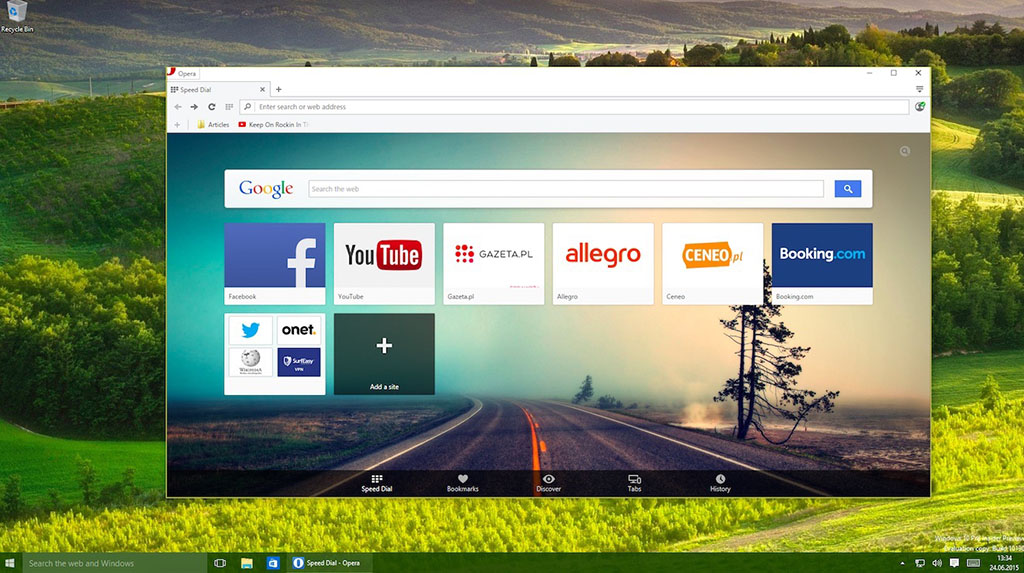
Task: Click the extension icon beside the address bar
Action: (920, 106)
